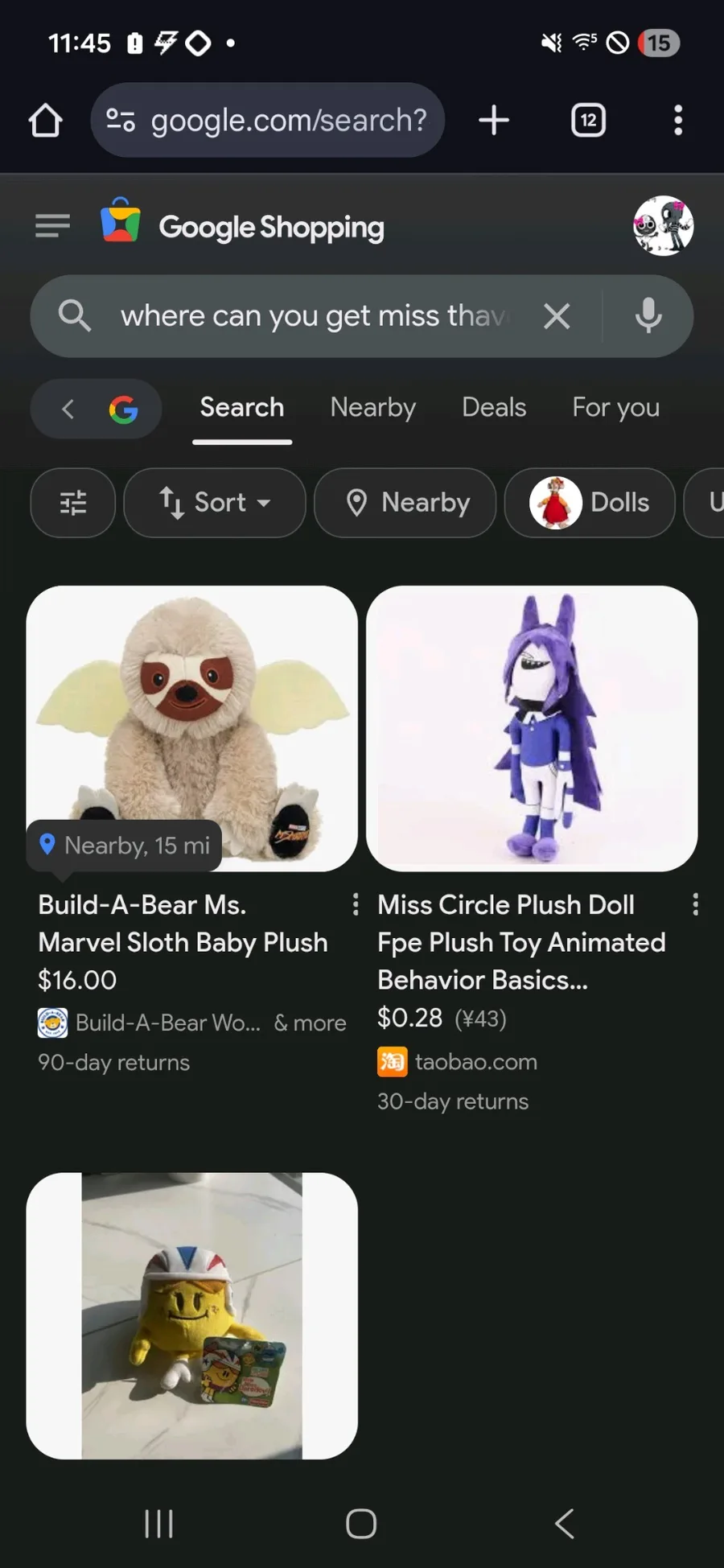The image size is (724, 1568).
Task: Open more options for Miss Circle doll
Action: pos(695,905)
